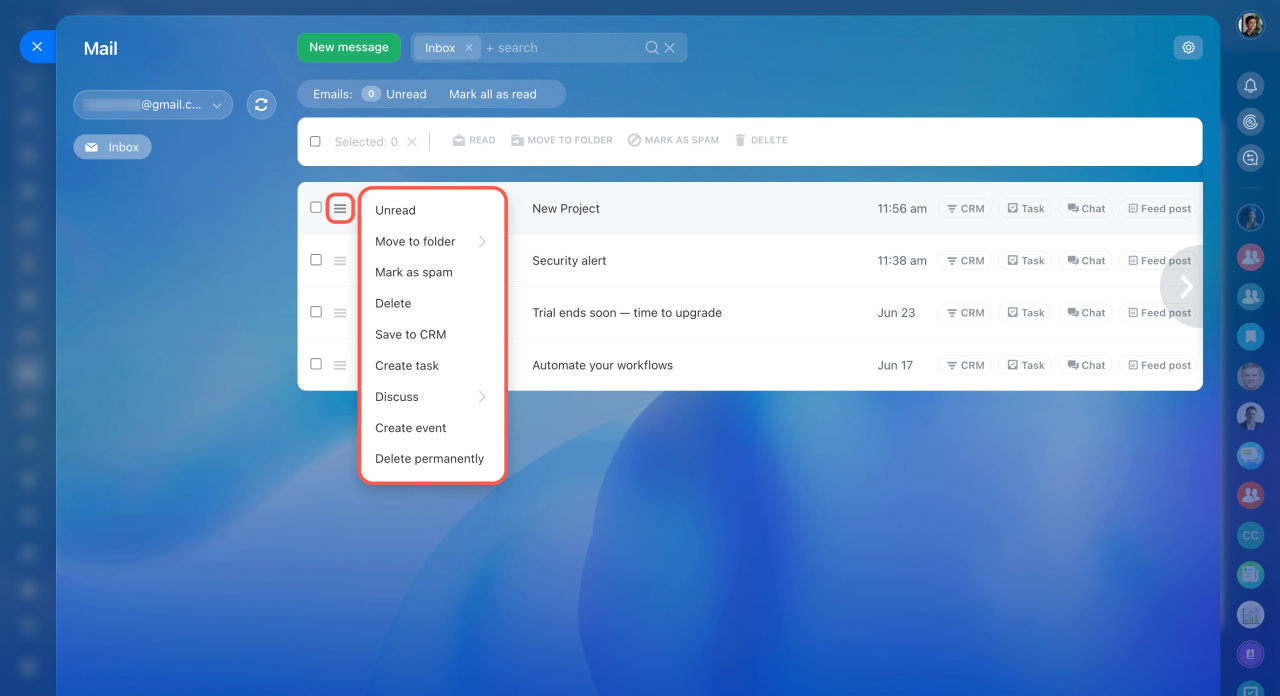Choose Mark as spam from context menu
Image resolution: width=1280 pixels, height=696 pixels.
tap(414, 272)
